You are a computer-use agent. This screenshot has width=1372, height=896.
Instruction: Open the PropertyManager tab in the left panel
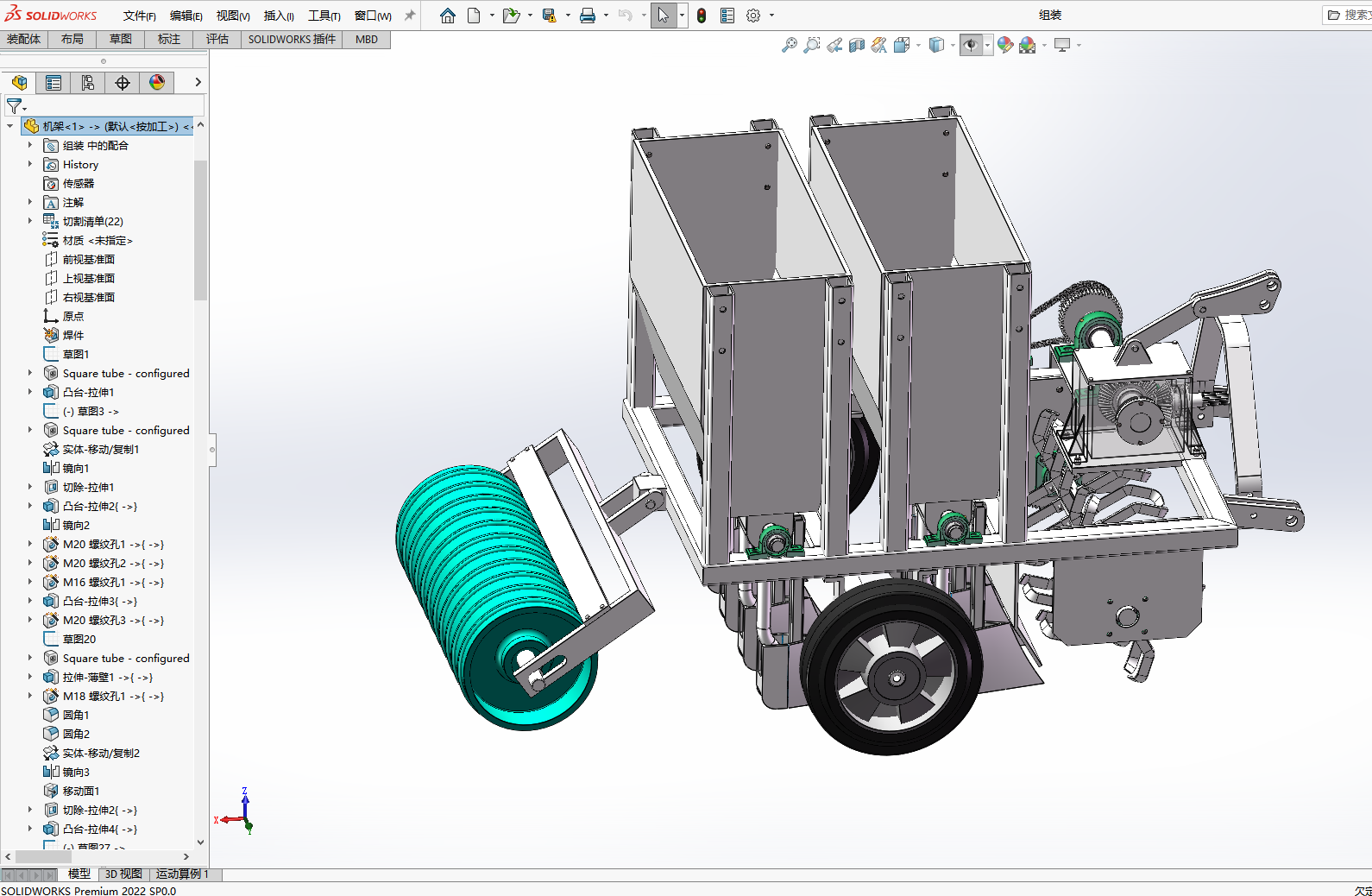coord(53,83)
